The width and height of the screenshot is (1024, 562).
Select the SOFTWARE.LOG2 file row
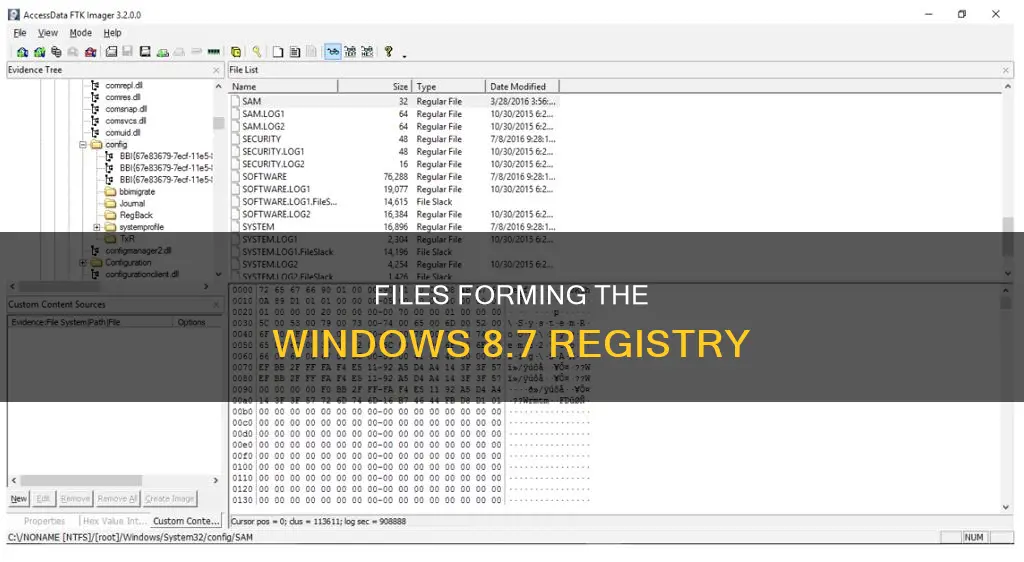[x=394, y=214]
